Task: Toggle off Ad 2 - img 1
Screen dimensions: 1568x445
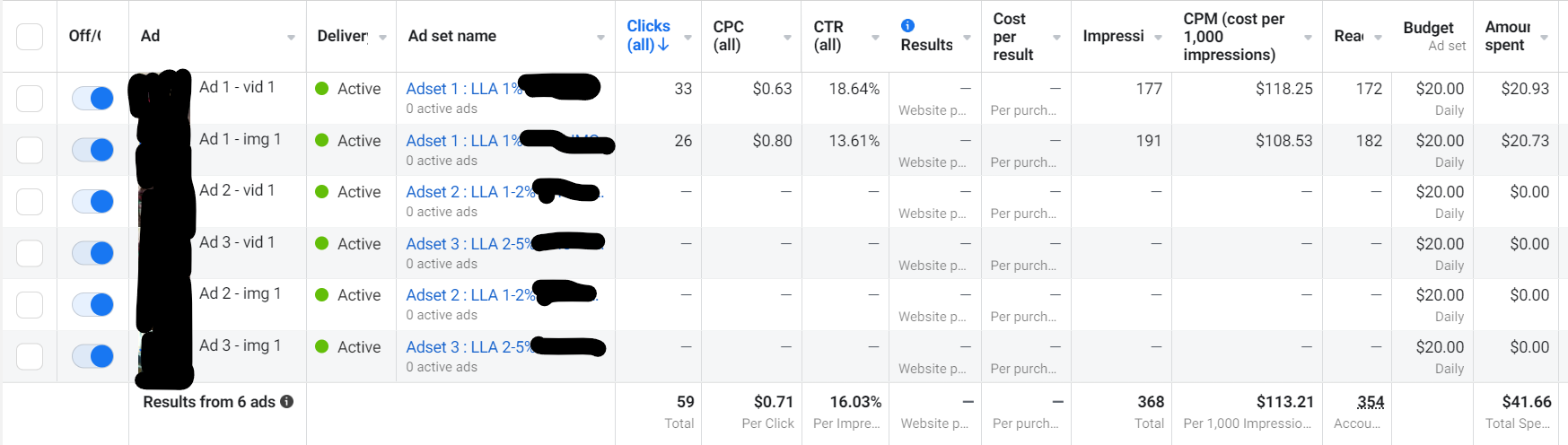Action: point(92,304)
